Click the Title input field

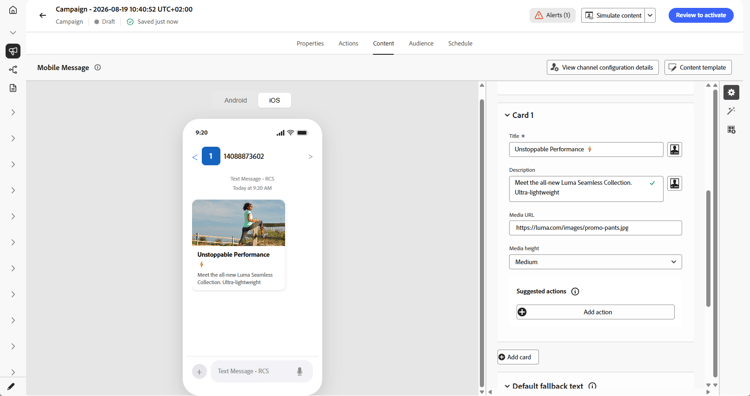586,149
